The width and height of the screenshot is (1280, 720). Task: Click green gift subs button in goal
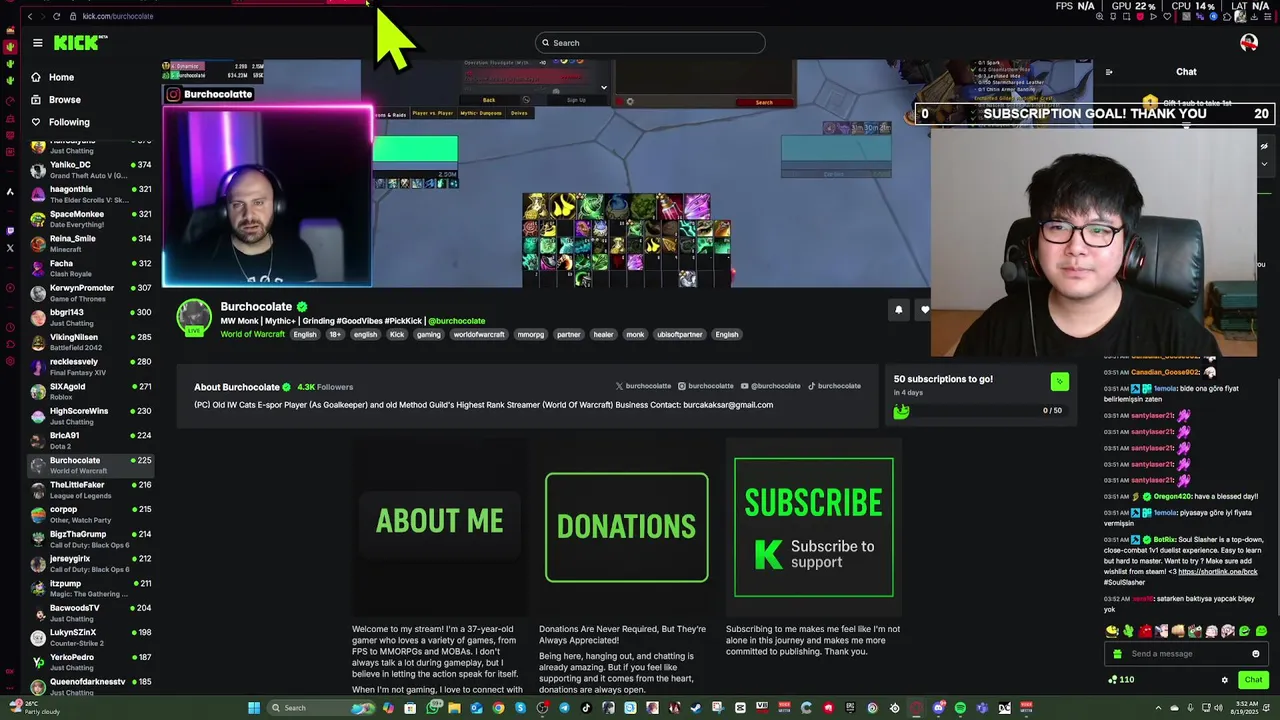coord(1059,381)
